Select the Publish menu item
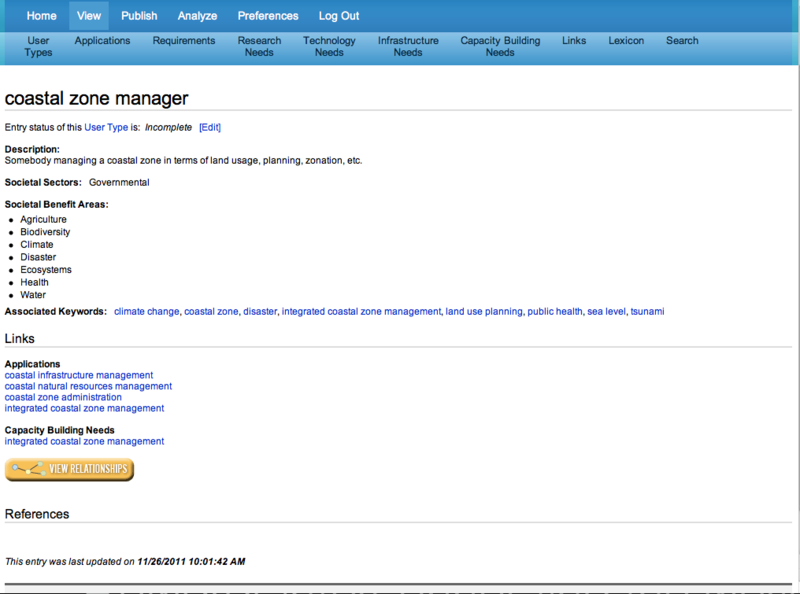This screenshot has width=800, height=594. [x=138, y=16]
